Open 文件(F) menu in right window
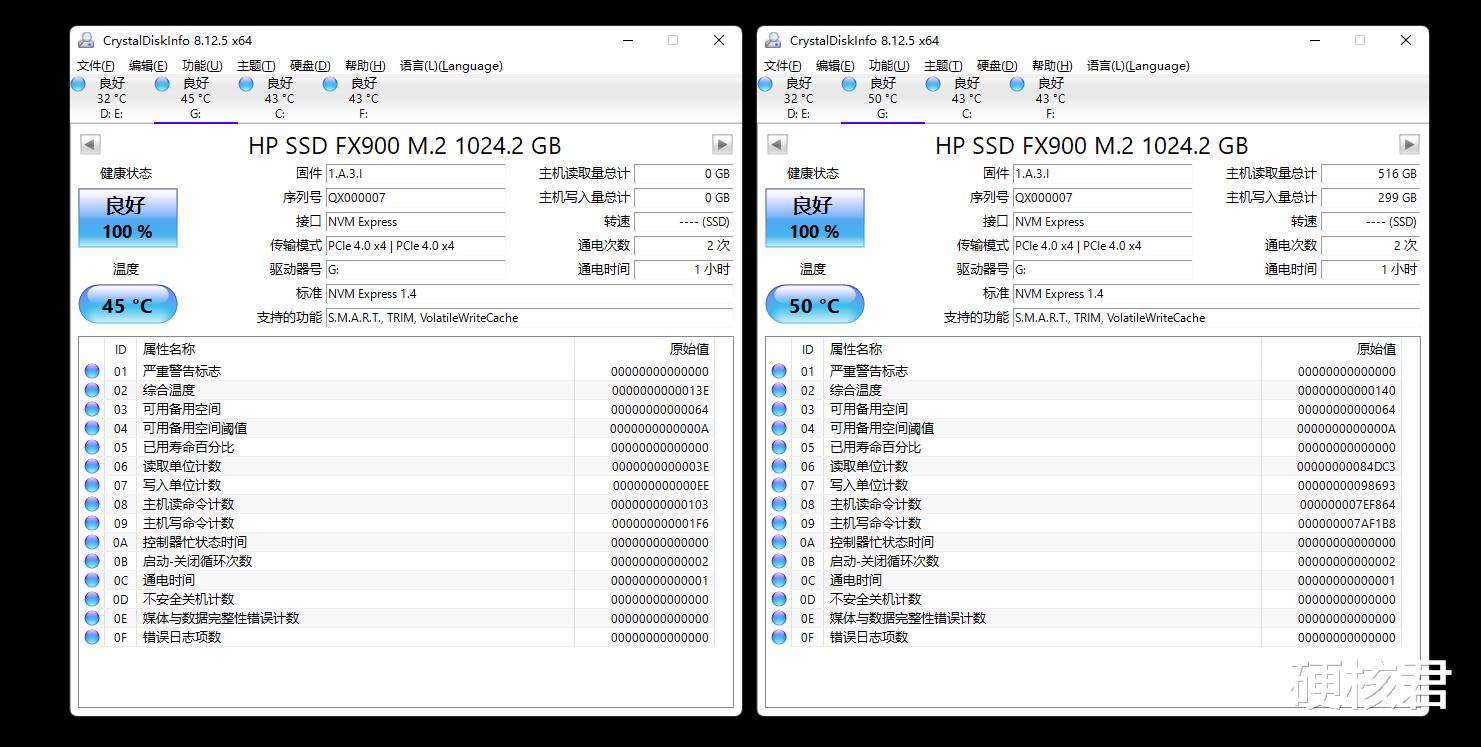Screen dimensions: 1481x747 [783, 66]
